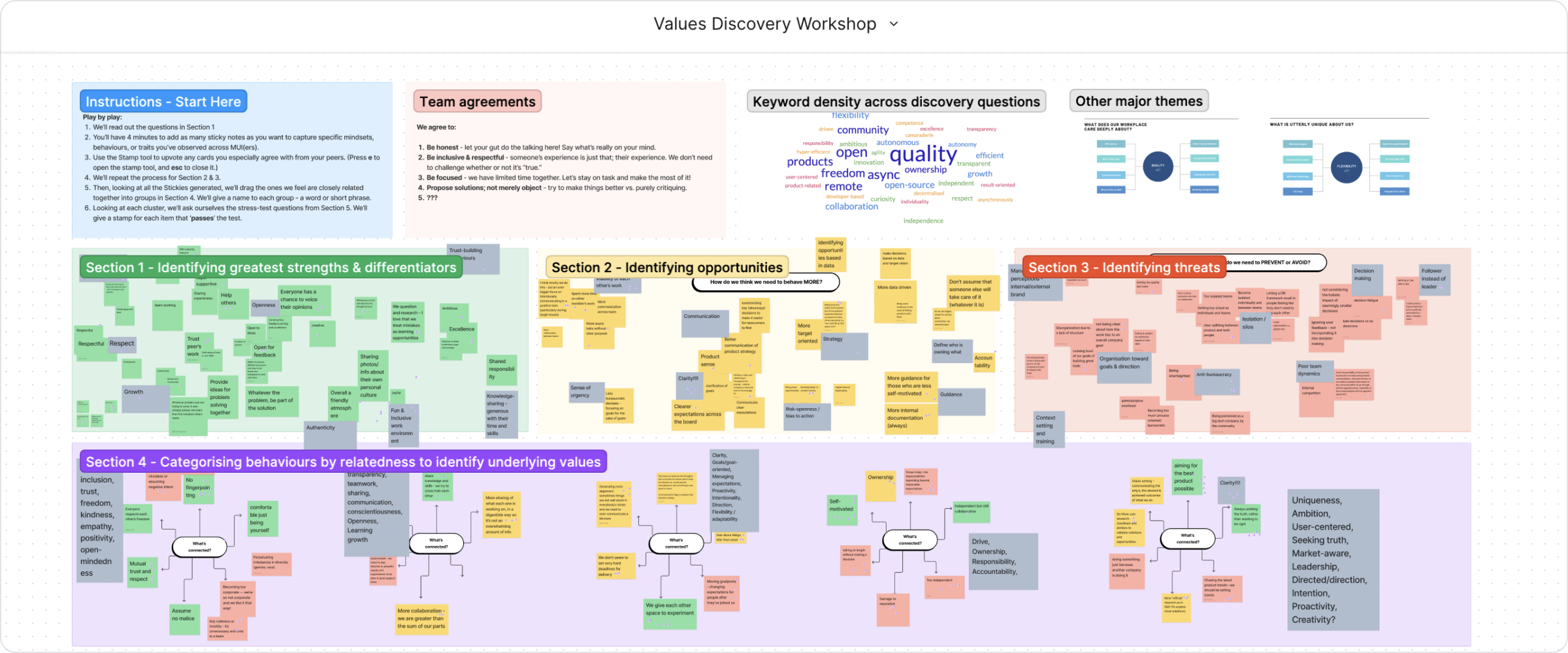1568x653 pixels.
Task: Select the dark blue QUALITY circle diagram node
Action: pyautogui.click(x=1158, y=166)
